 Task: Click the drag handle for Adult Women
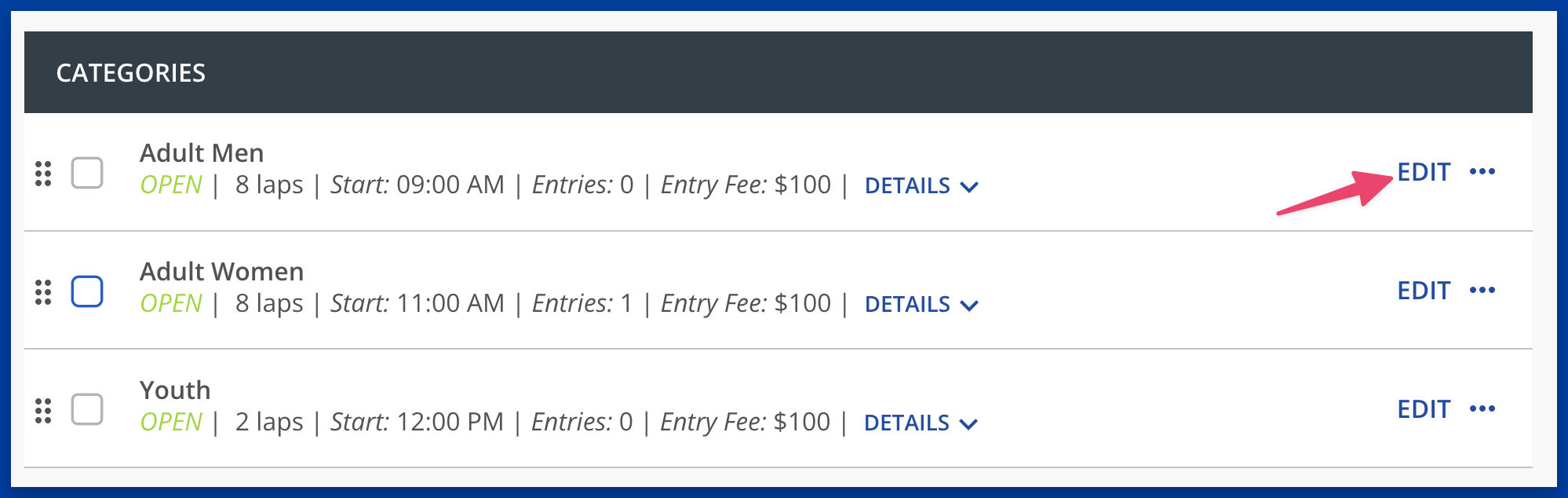(43, 292)
